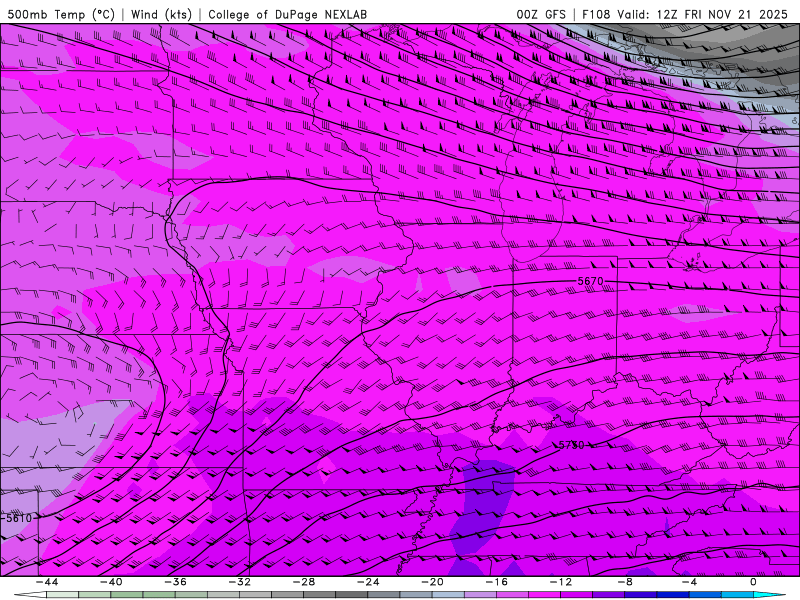
Task: Click the '12Z FRI NOV 21 2025' valid time
Action: click(x=722, y=14)
